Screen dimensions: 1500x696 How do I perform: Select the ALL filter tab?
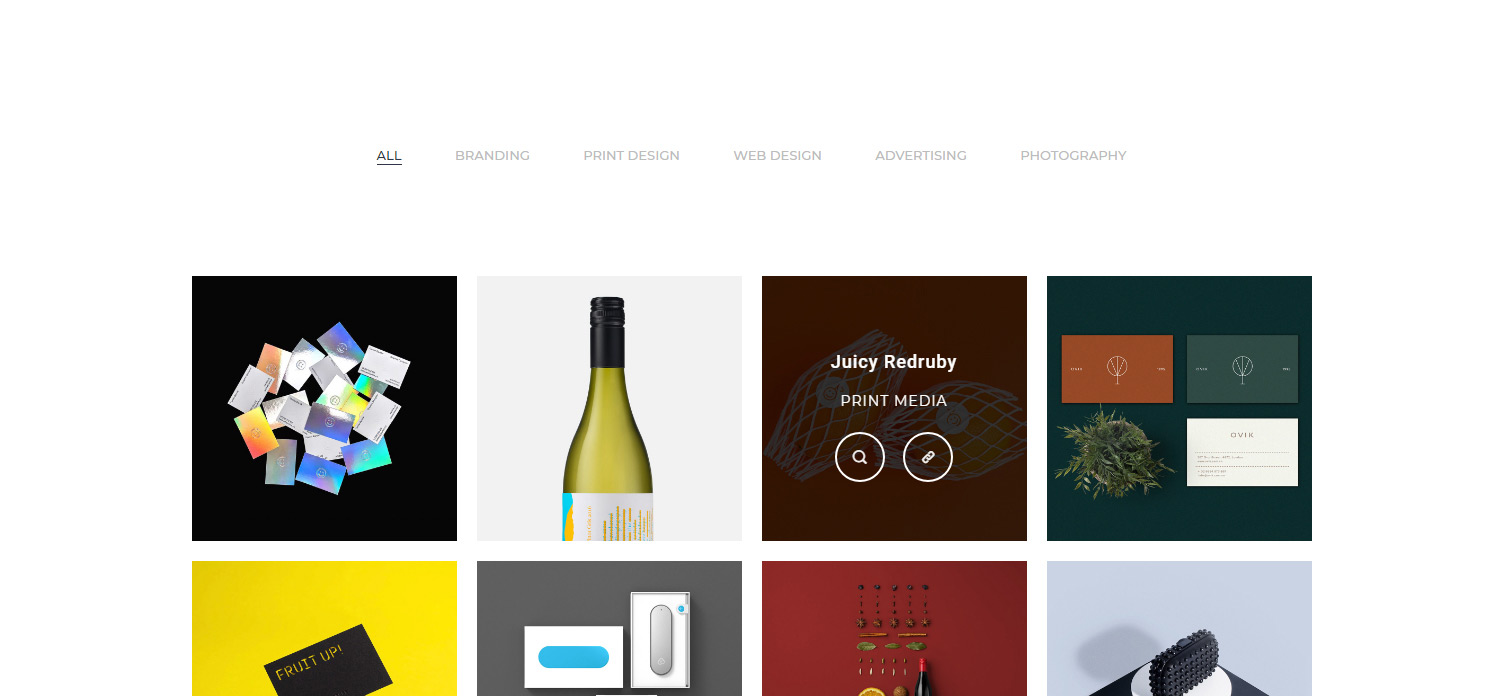[x=389, y=156]
